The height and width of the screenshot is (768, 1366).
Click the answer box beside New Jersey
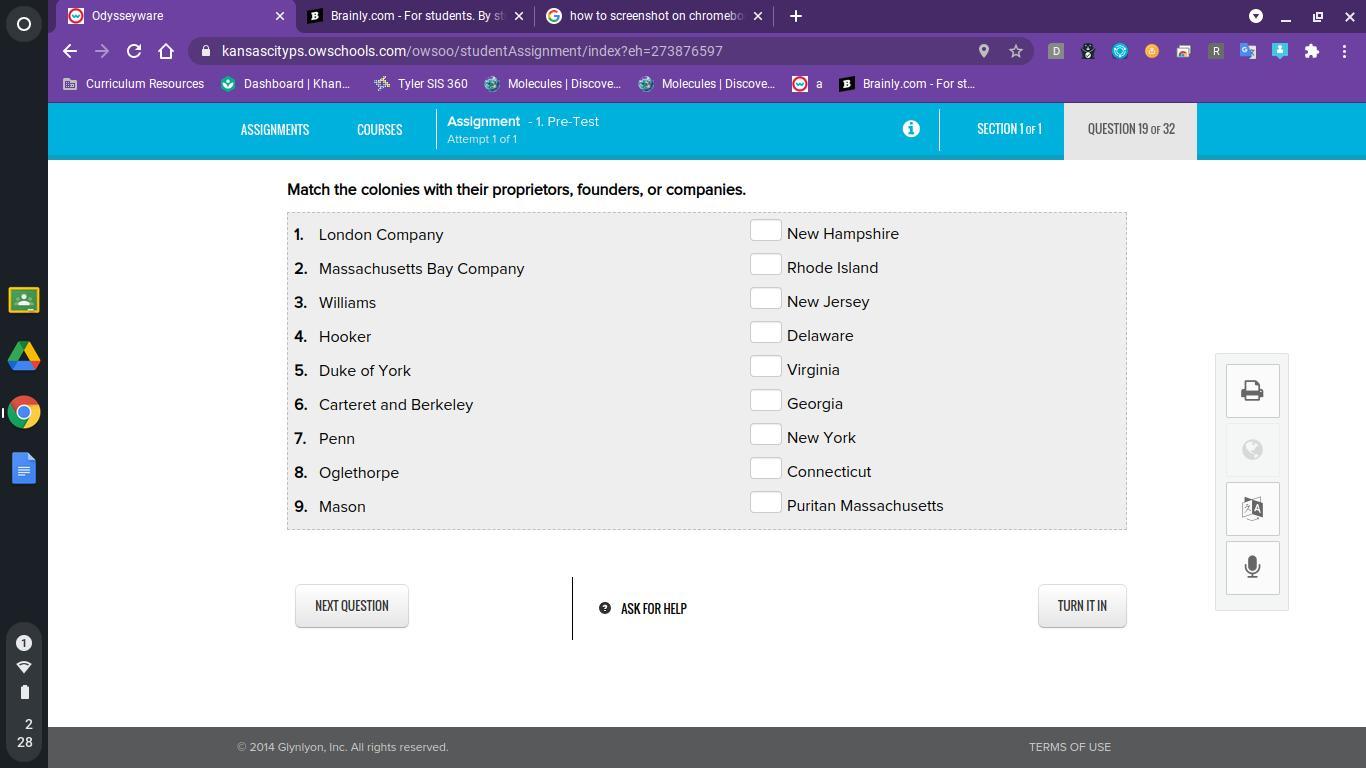766,299
